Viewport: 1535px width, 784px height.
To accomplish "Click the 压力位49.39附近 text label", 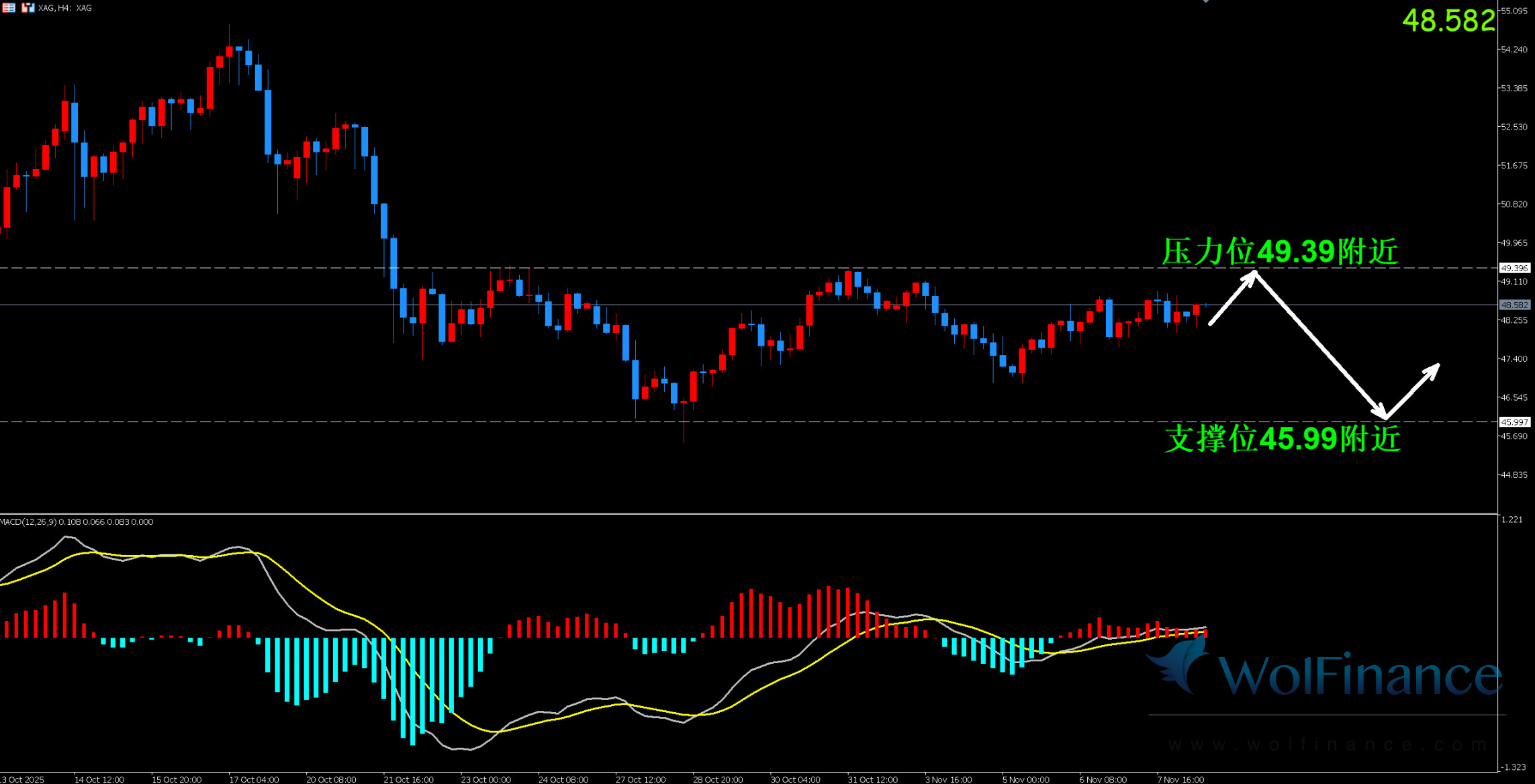I will (1280, 252).
